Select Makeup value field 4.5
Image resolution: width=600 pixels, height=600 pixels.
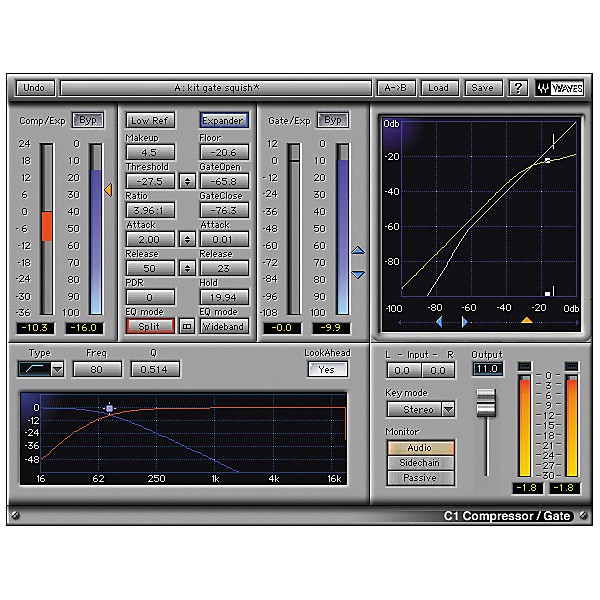pos(150,152)
